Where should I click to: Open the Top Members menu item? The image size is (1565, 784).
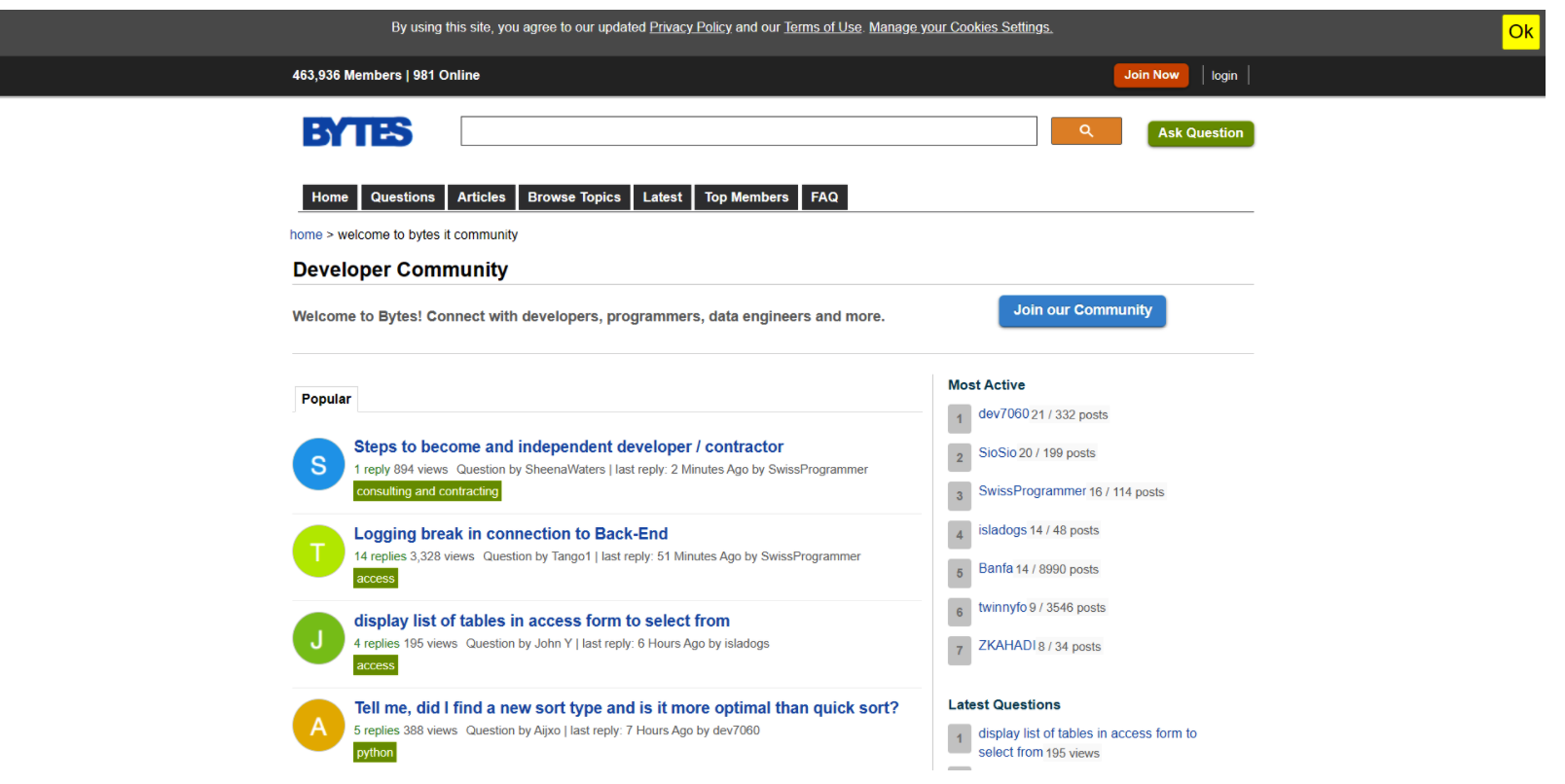pyautogui.click(x=746, y=197)
